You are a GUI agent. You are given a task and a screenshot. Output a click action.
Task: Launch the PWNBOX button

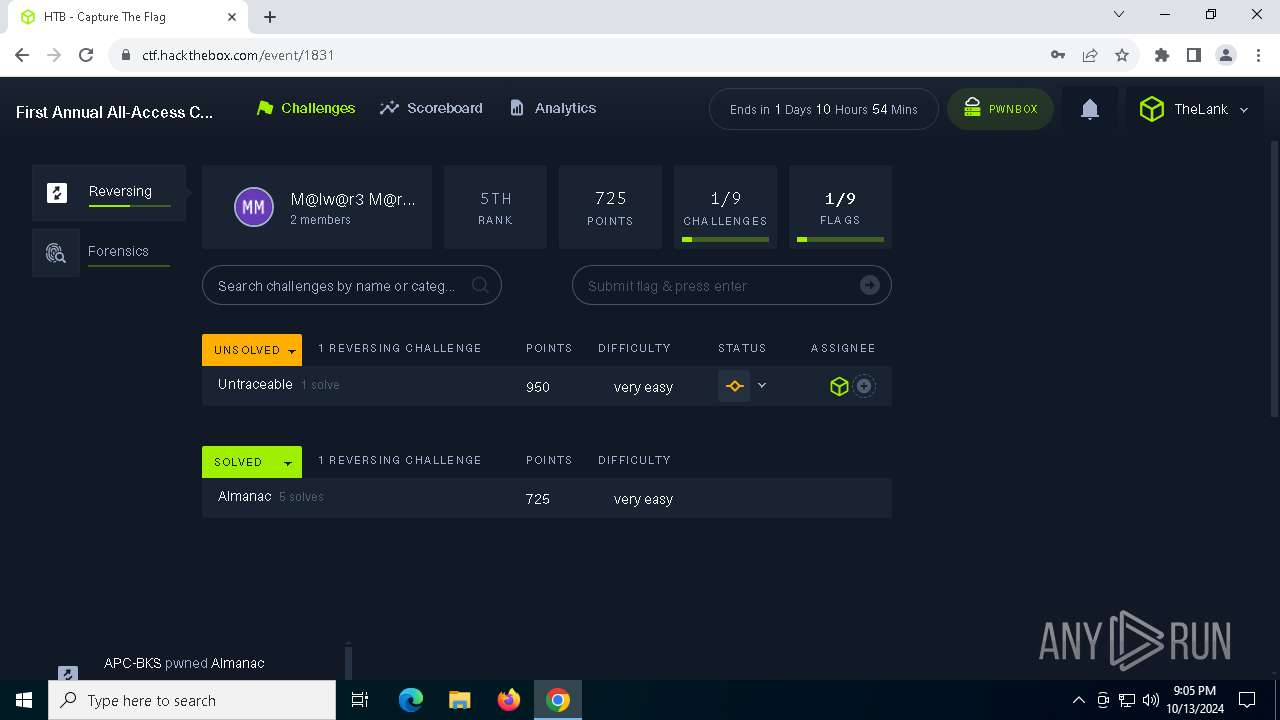coord(1000,109)
